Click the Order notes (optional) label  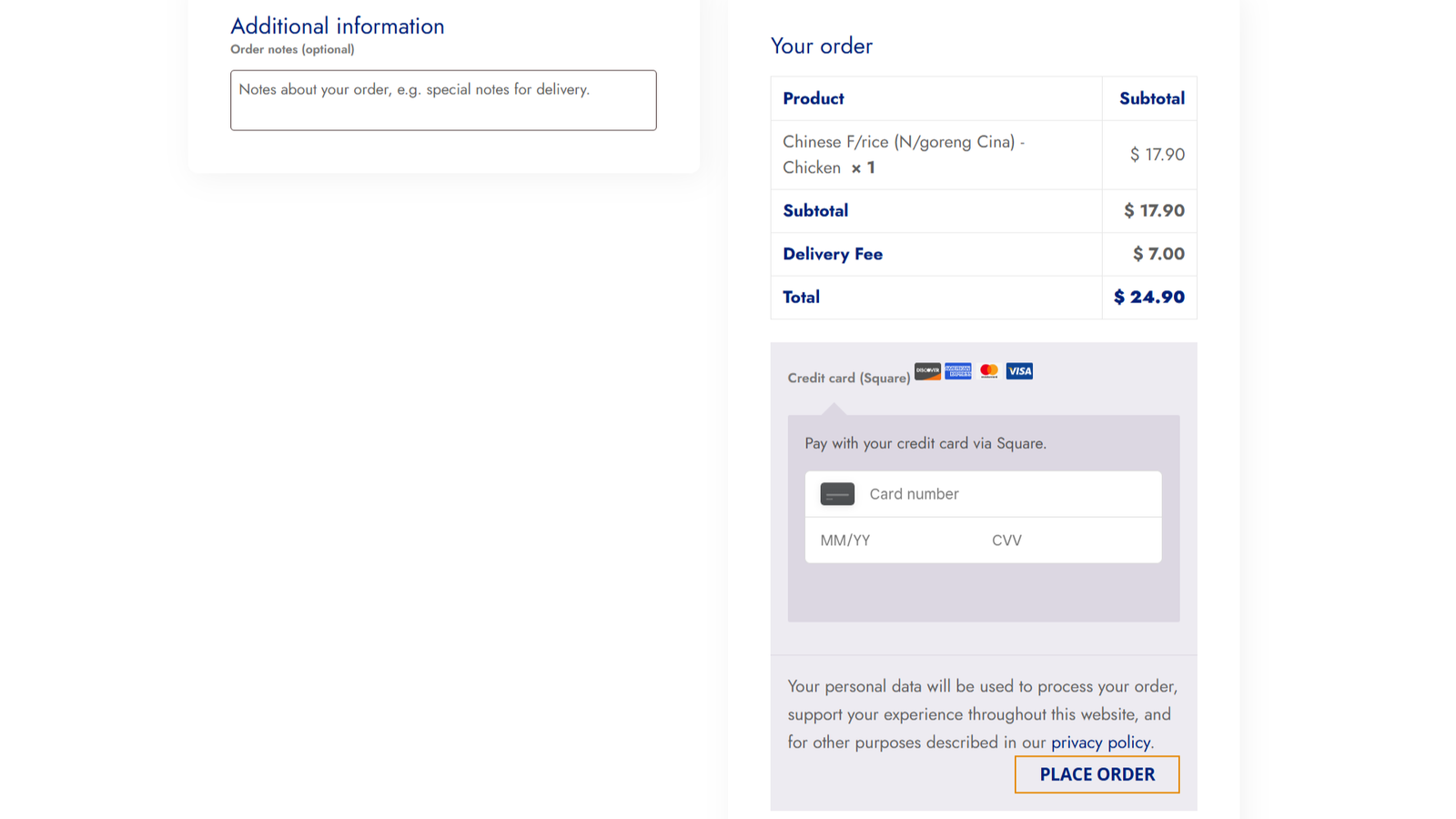point(292,49)
